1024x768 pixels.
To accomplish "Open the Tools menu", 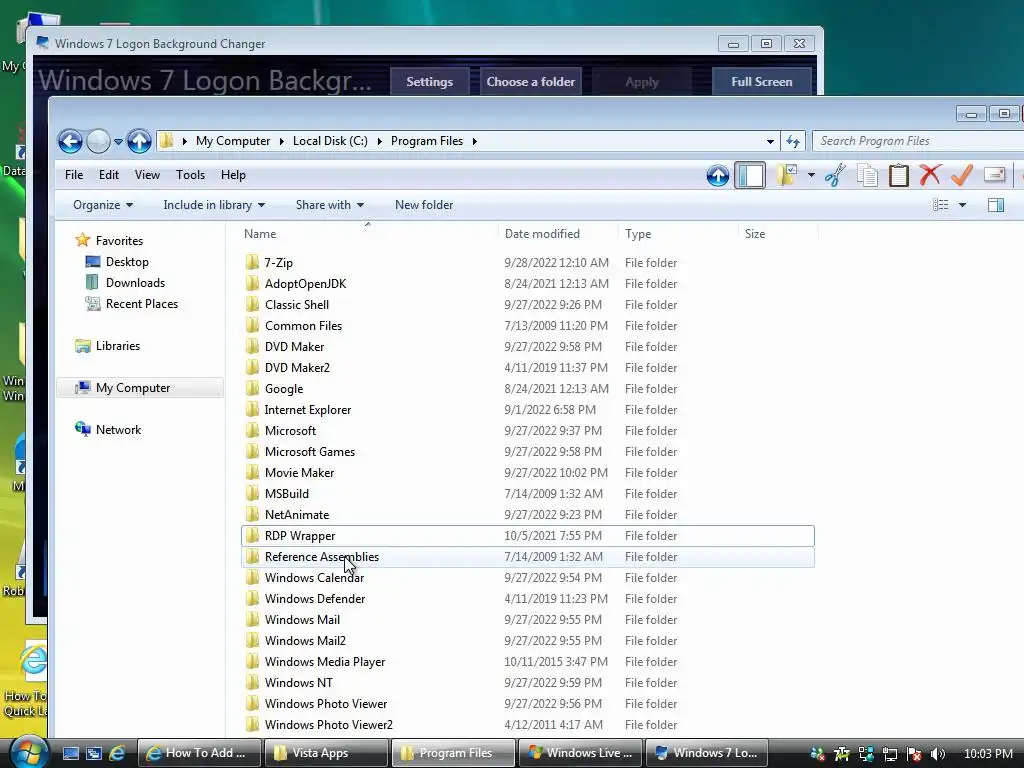I will point(190,175).
